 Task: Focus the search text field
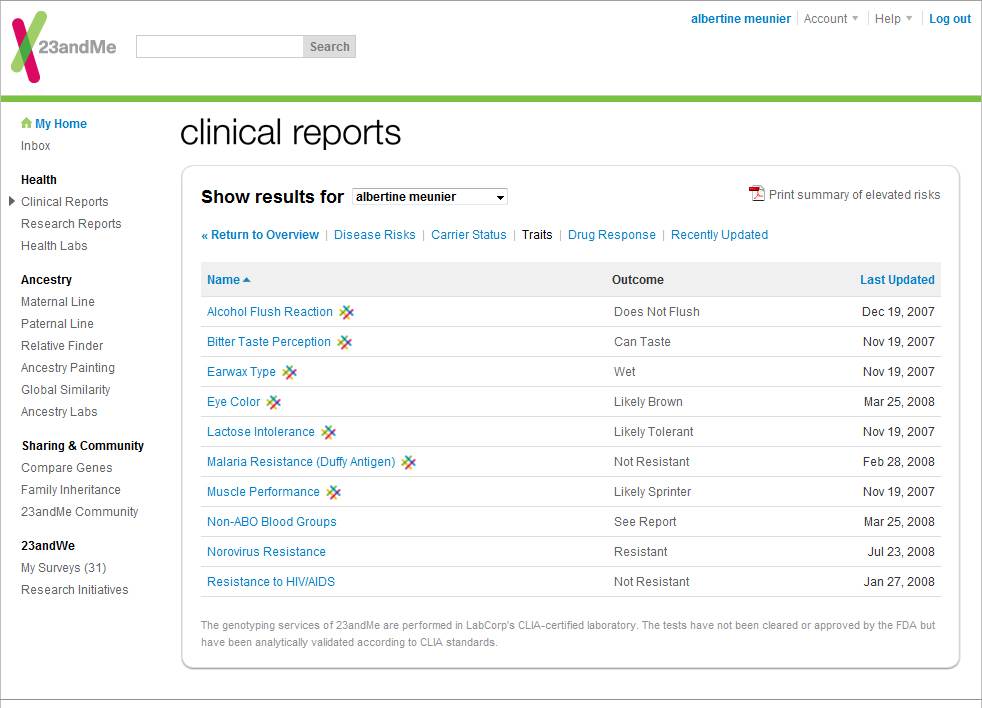(220, 46)
